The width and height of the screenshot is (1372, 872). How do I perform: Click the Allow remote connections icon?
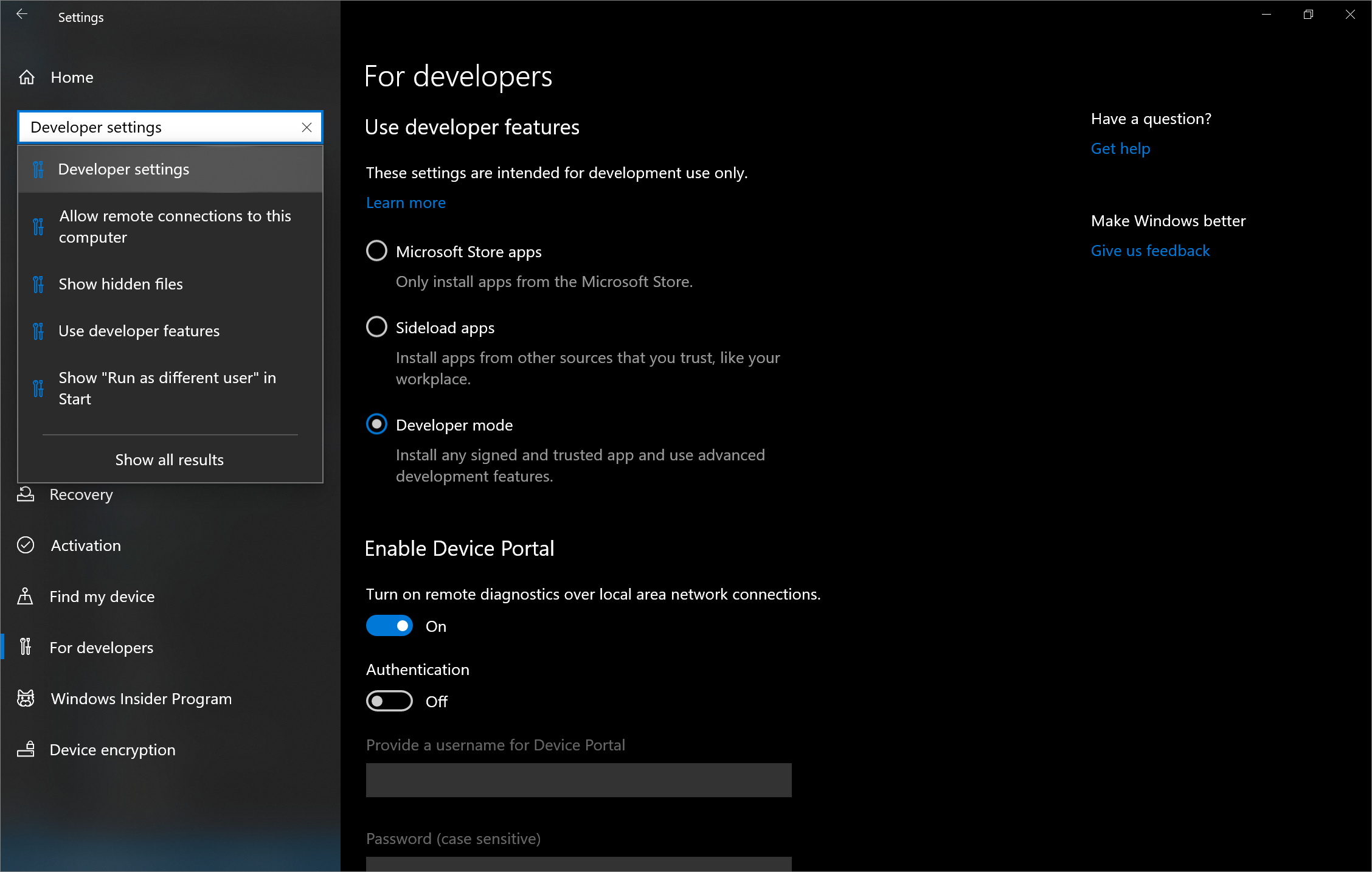click(40, 226)
